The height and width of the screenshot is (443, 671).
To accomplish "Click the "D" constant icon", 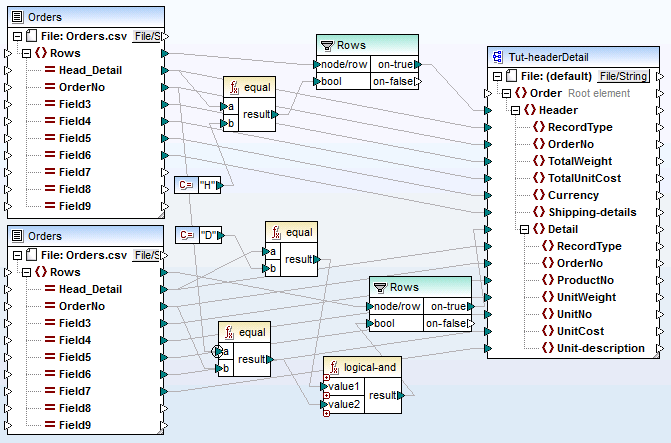I will coord(185,235).
